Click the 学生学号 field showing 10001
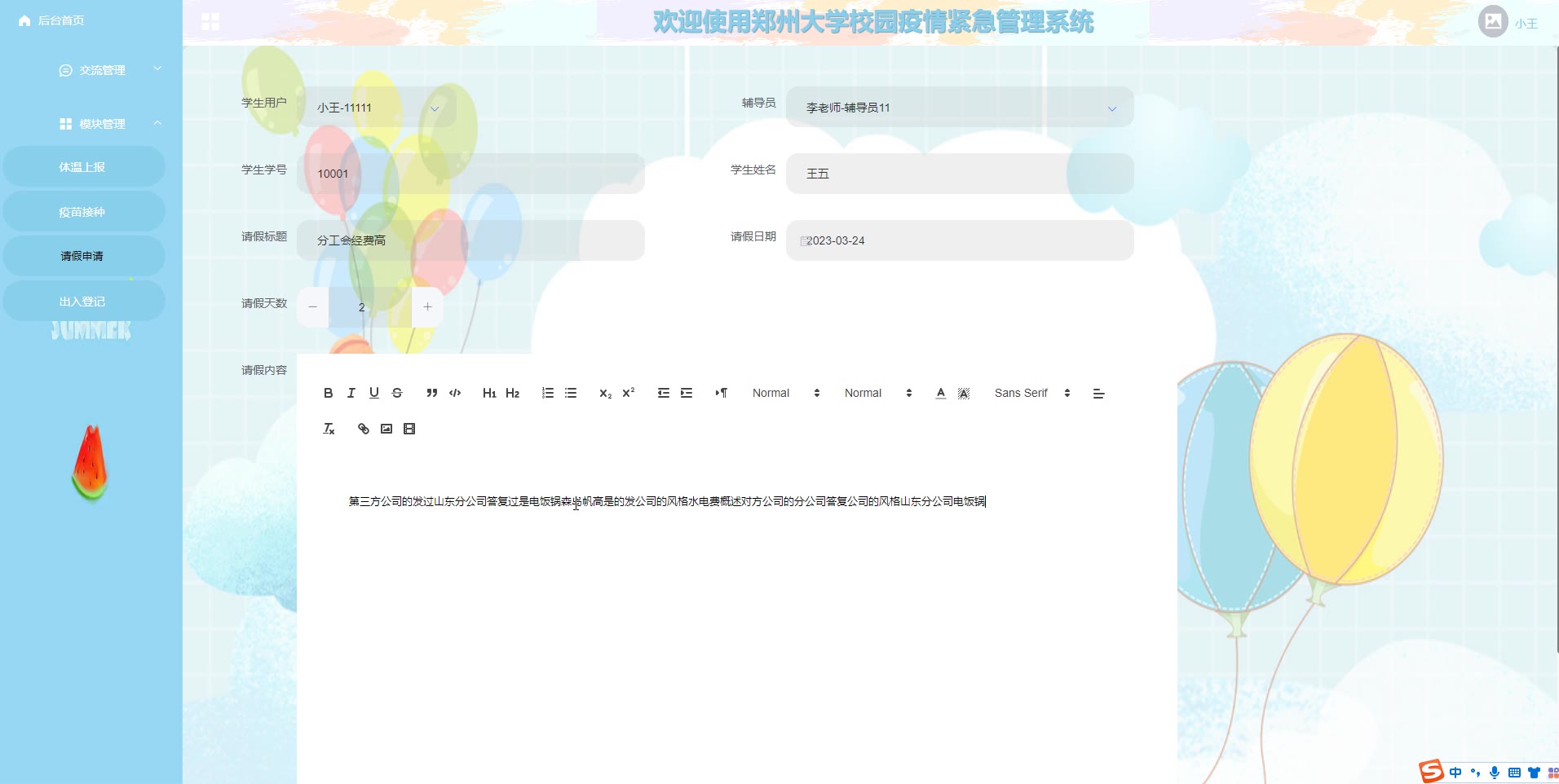 (x=470, y=174)
